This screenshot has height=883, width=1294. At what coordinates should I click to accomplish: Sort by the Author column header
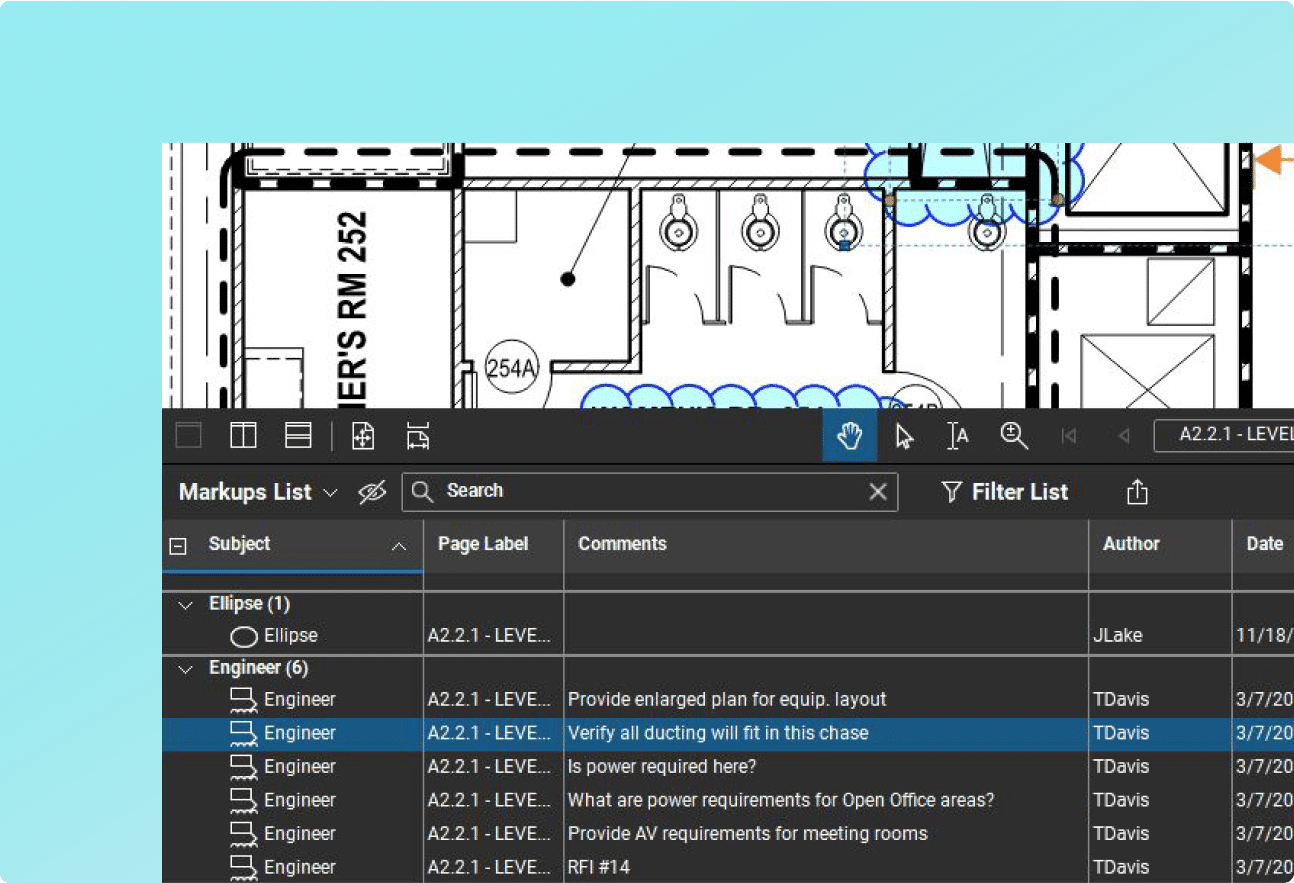click(1131, 544)
